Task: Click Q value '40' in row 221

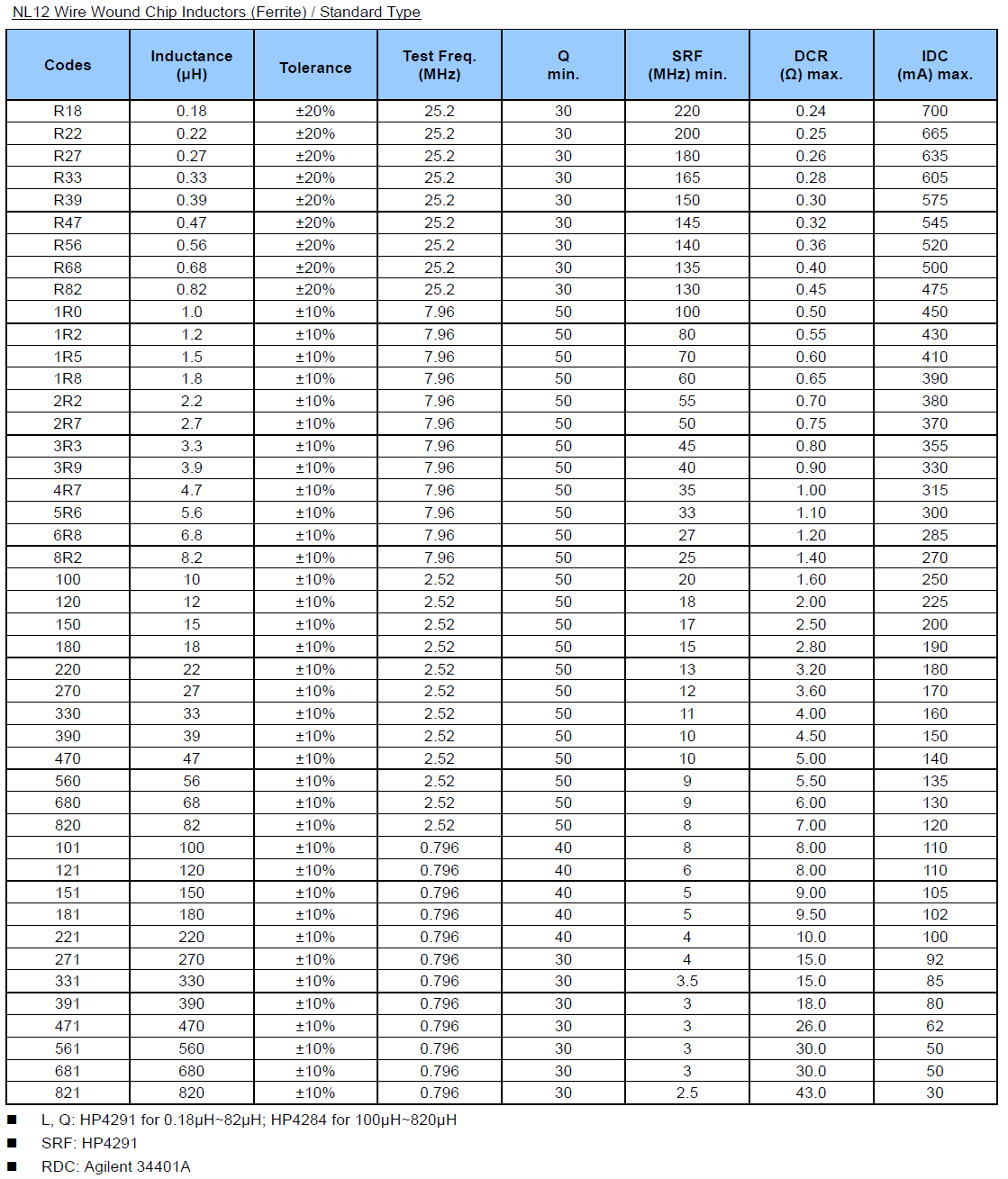Action: pos(563,937)
